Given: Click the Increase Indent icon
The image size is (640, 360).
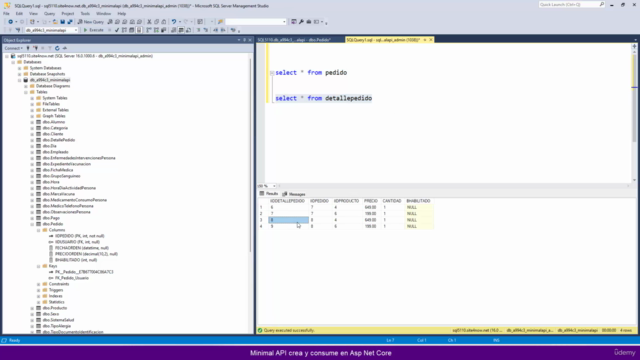Looking at the screenshot, I should coord(223,30).
